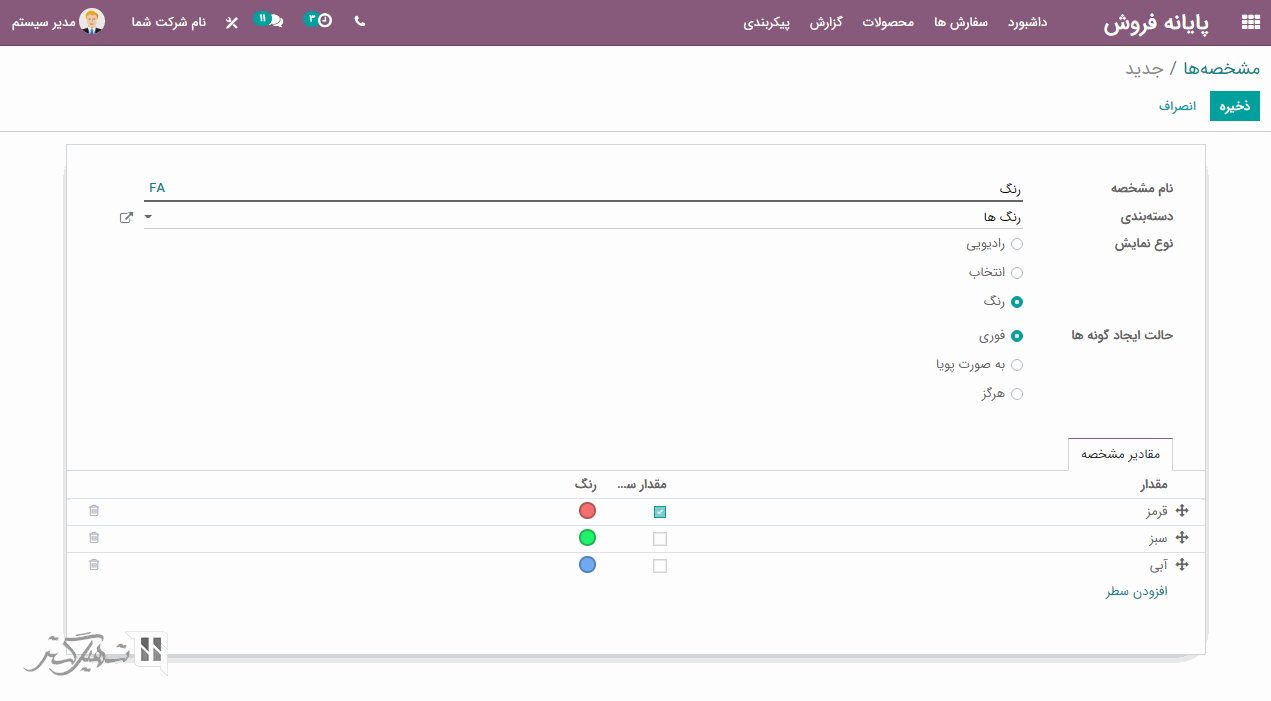Image resolution: width=1271 pixels, height=701 pixels.
Task: Open the محصولات menu
Action: coord(888,22)
